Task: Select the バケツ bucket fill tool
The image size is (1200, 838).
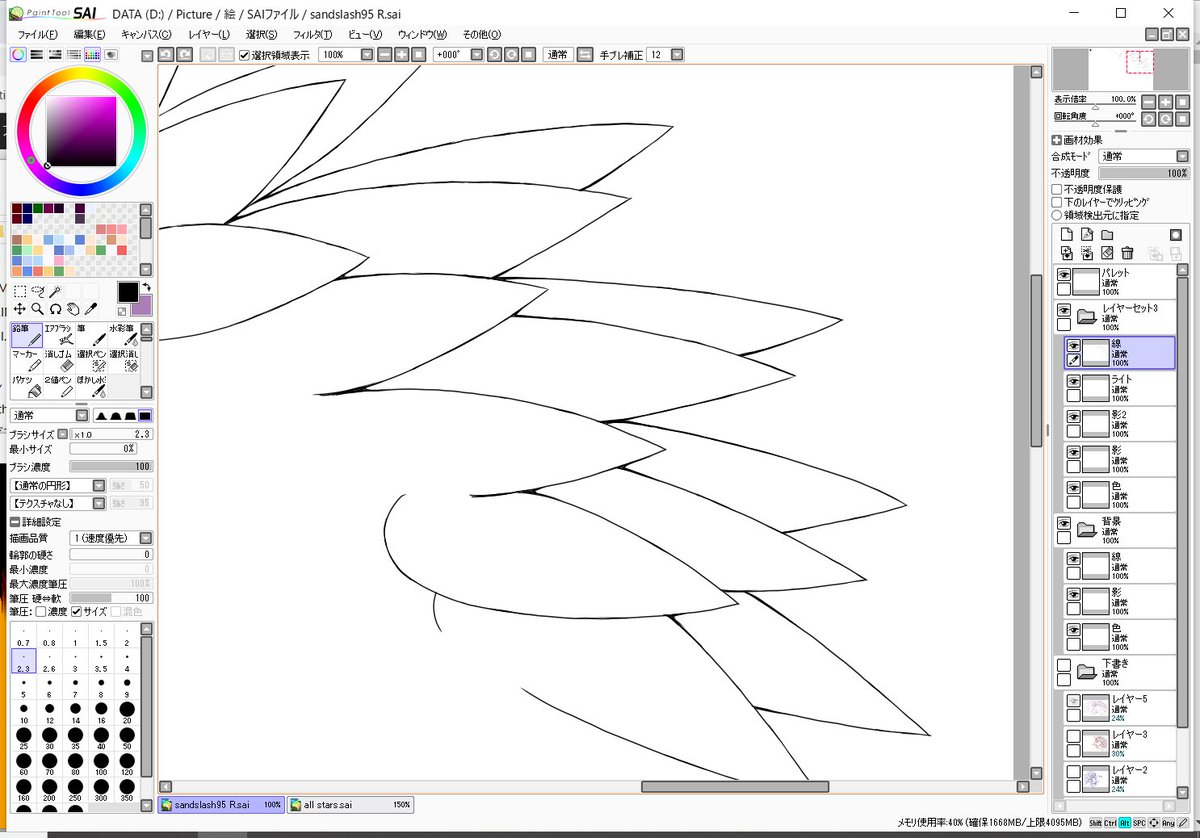Action: (x=27, y=386)
